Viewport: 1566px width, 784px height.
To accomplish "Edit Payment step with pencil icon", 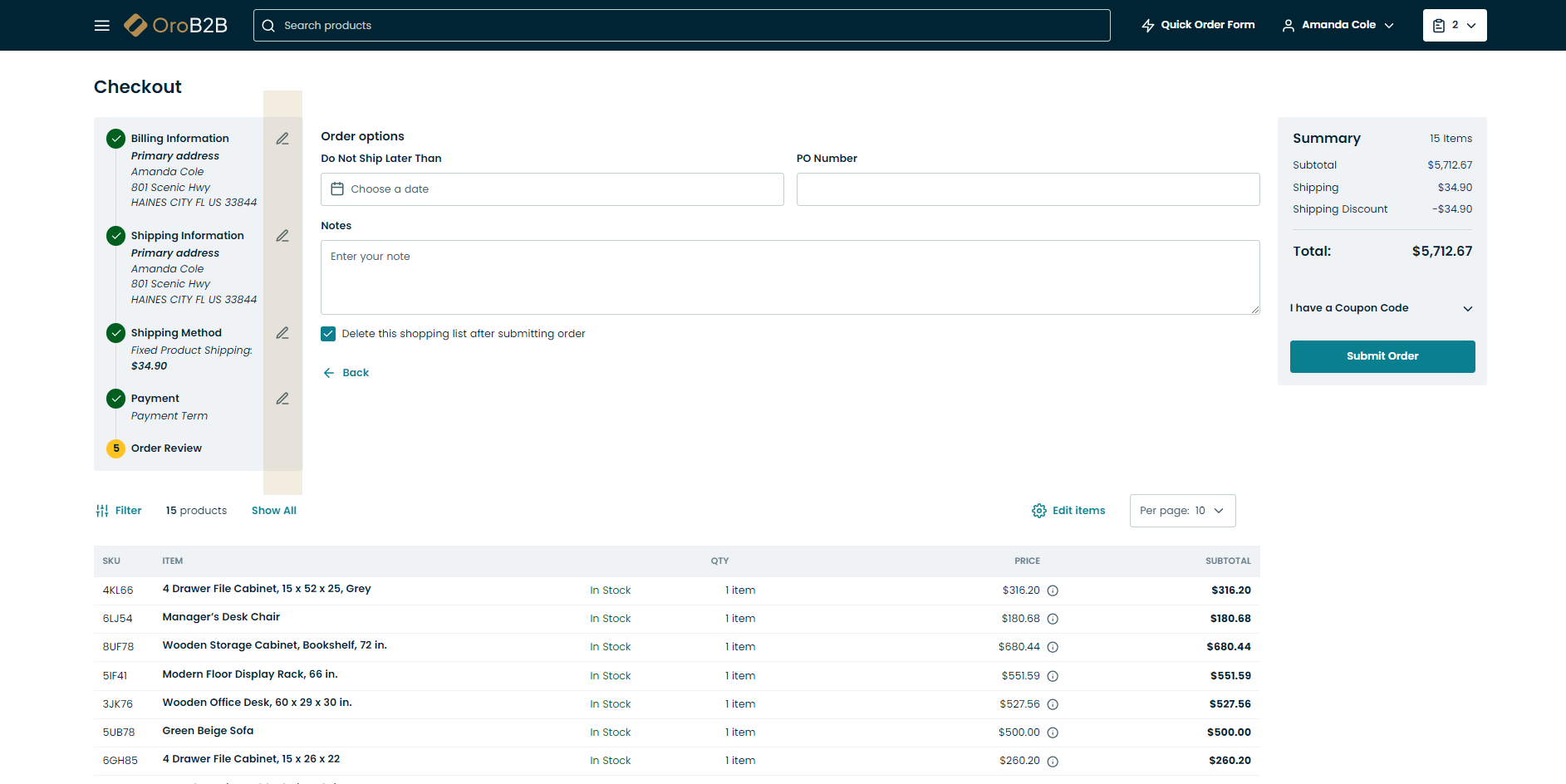I will [282, 399].
